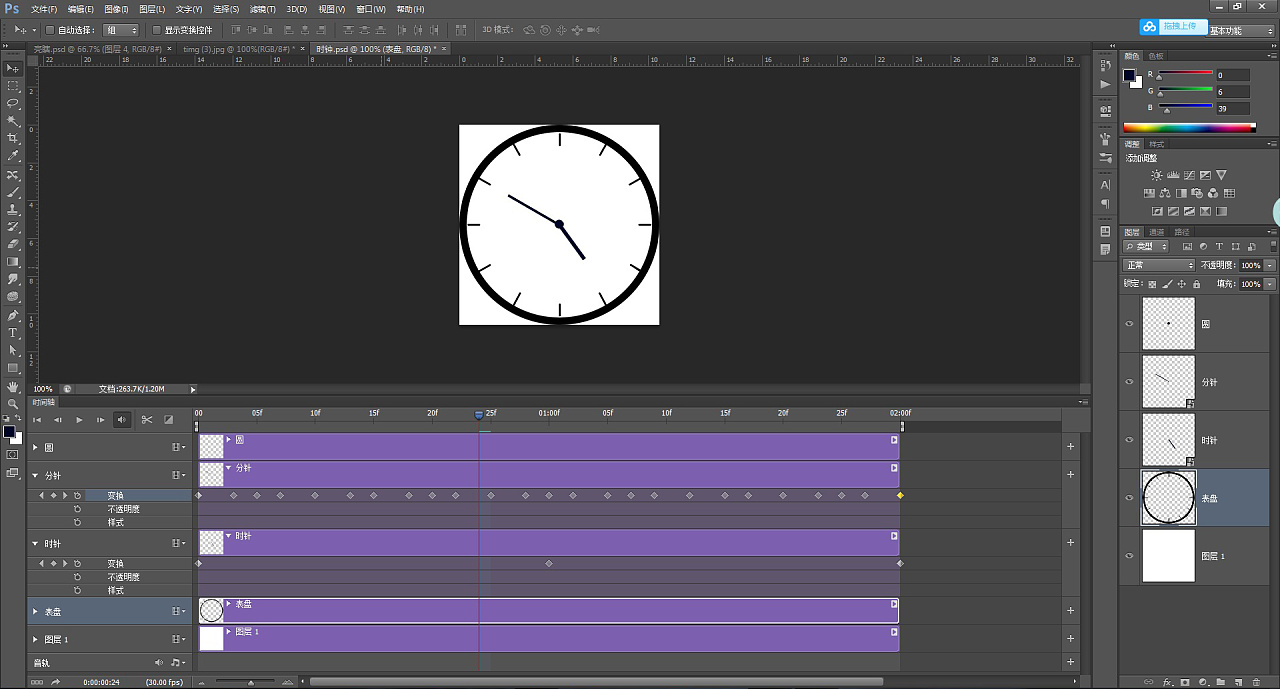This screenshot has height=689, width=1280.
Task: Open the 滤镜(T) menu
Action: tap(263, 9)
